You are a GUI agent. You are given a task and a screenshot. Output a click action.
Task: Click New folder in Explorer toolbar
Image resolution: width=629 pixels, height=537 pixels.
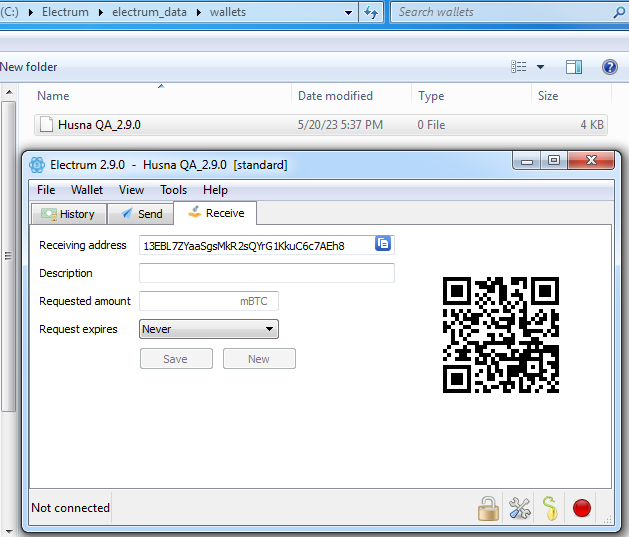28,67
